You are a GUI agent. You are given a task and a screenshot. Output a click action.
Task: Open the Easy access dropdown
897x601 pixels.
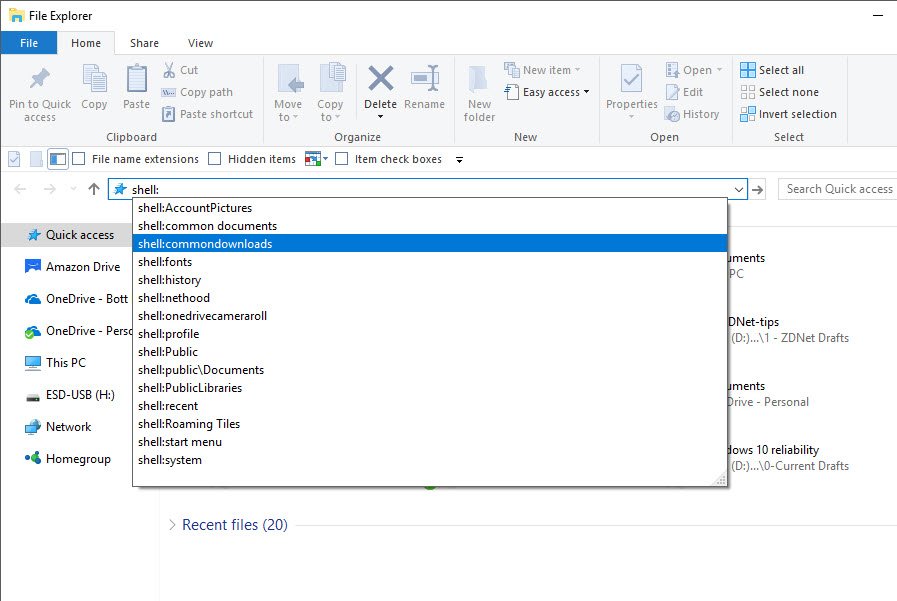pyautogui.click(x=586, y=92)
